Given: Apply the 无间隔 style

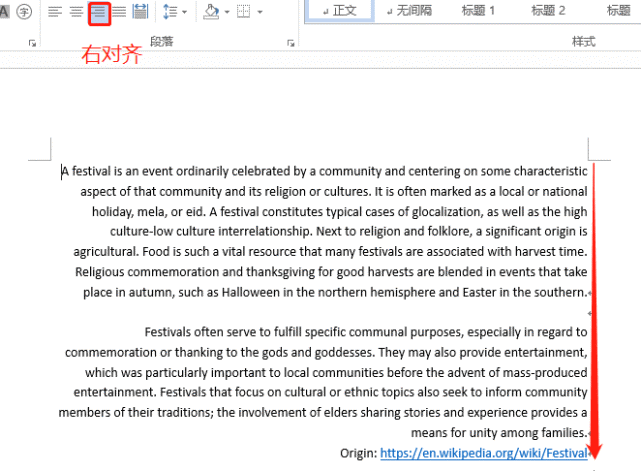Looking at the screenshot, I should pos(410,11).
